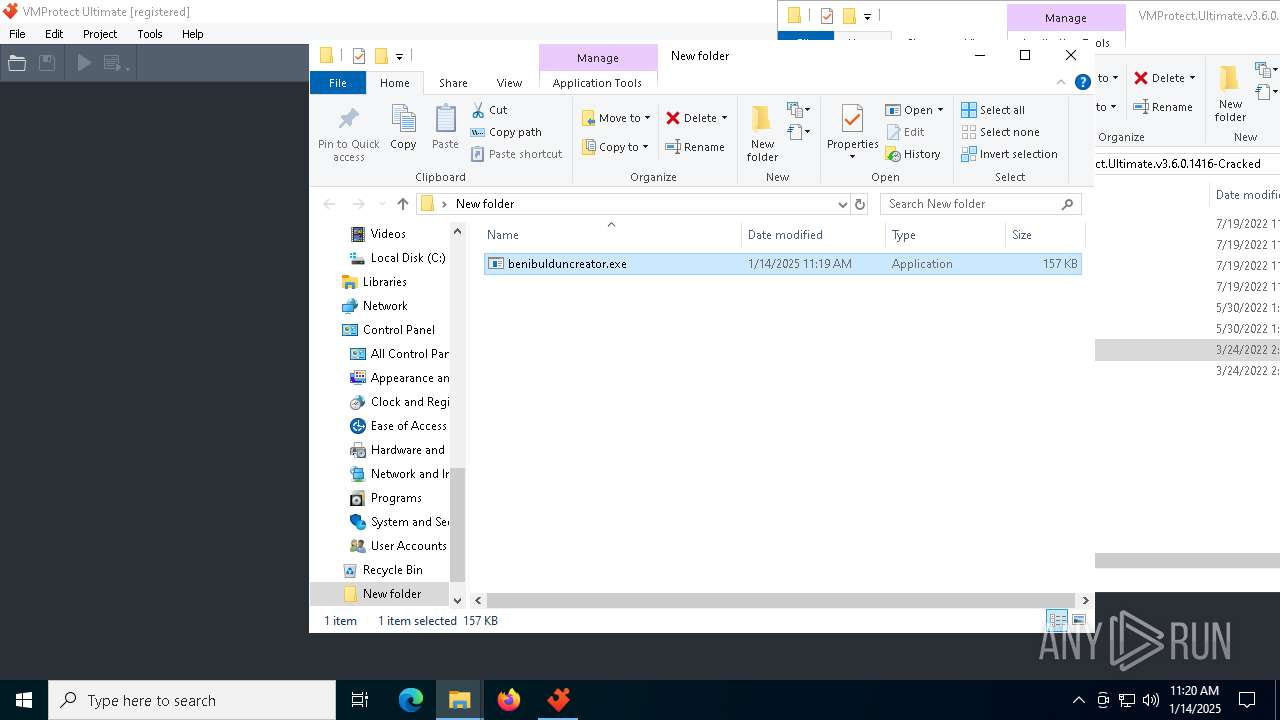This screenshot has height=720, width=1280.
Task: Click the Windows Start button
Action: [x=24, y=700]
